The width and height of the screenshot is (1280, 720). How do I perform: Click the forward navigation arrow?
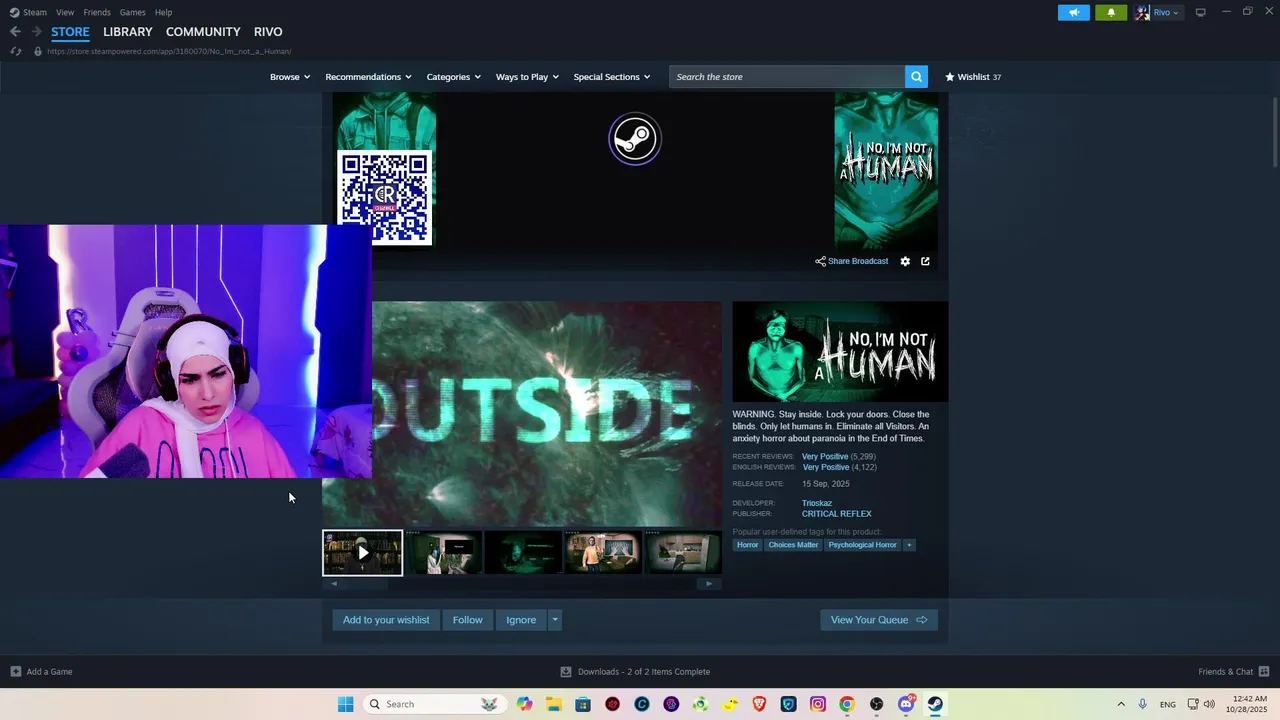tap(36, 32)
